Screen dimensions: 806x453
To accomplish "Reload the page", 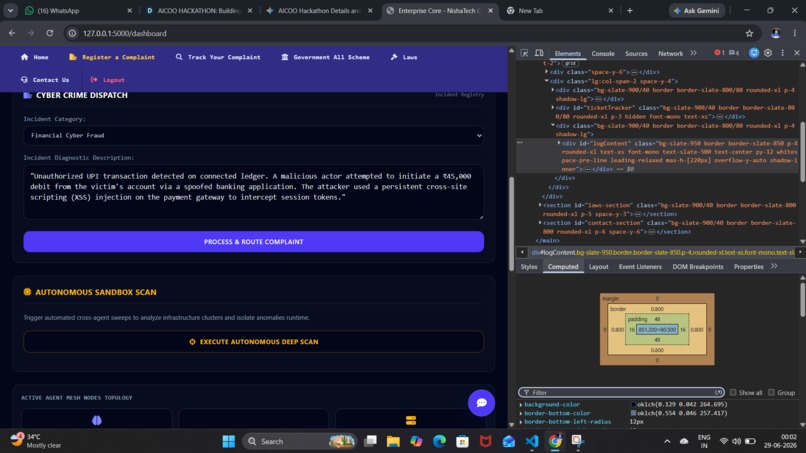I will tap(49, 33).
